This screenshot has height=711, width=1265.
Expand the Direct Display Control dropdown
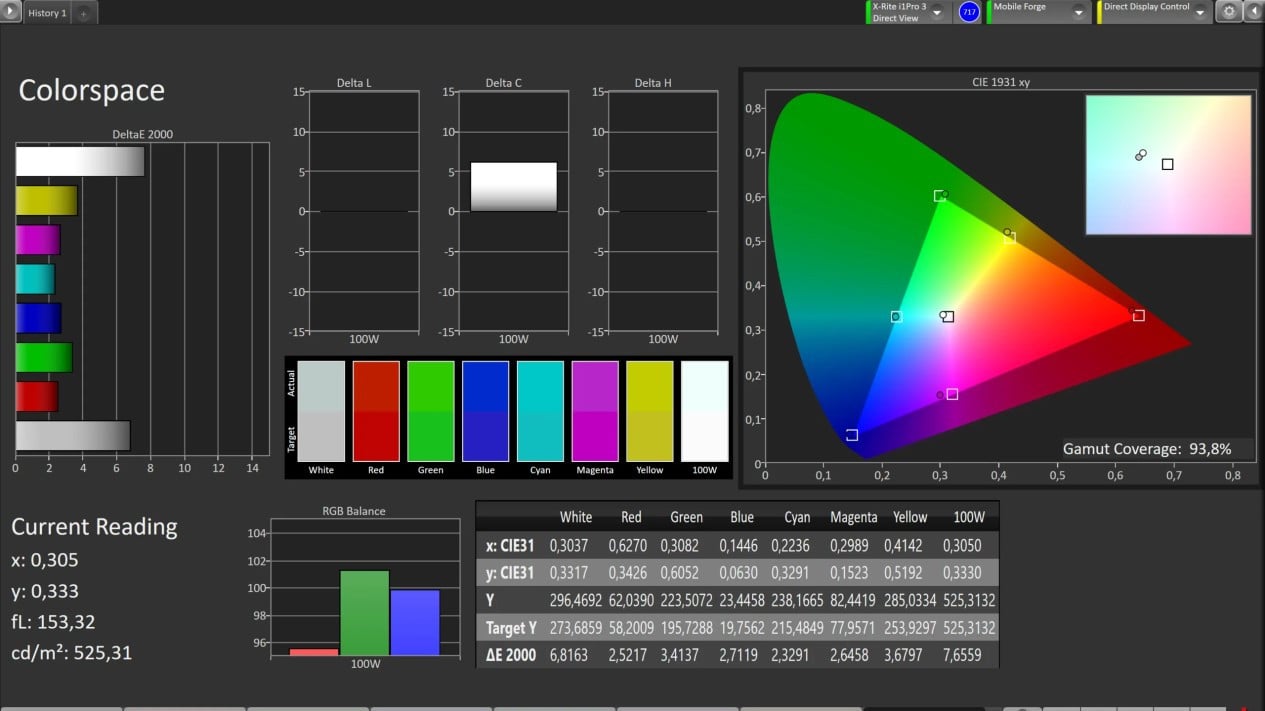click(1201, 13)
